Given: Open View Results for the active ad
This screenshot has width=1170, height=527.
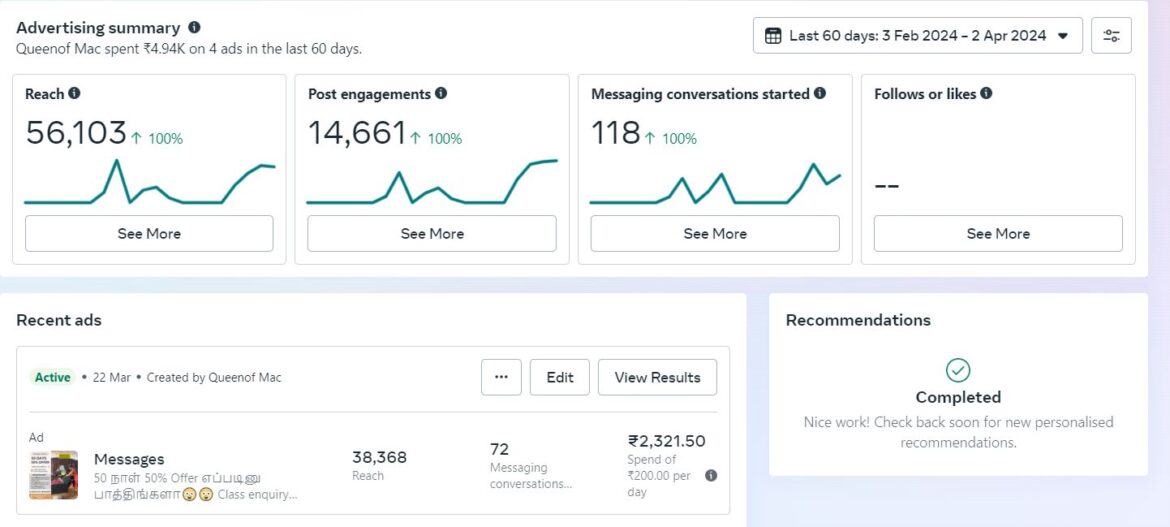Looking at the screenshot, I should [x=657, y=378].
